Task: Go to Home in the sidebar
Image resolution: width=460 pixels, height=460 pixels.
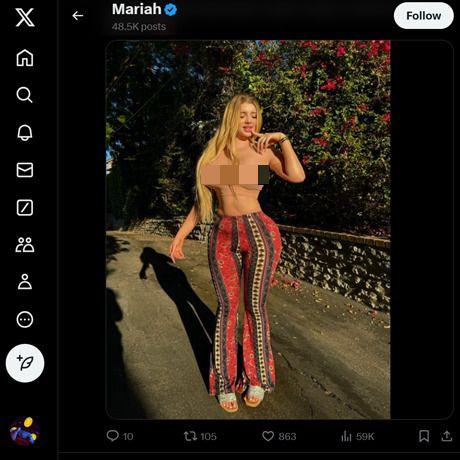Action: (x=25, y=58)
